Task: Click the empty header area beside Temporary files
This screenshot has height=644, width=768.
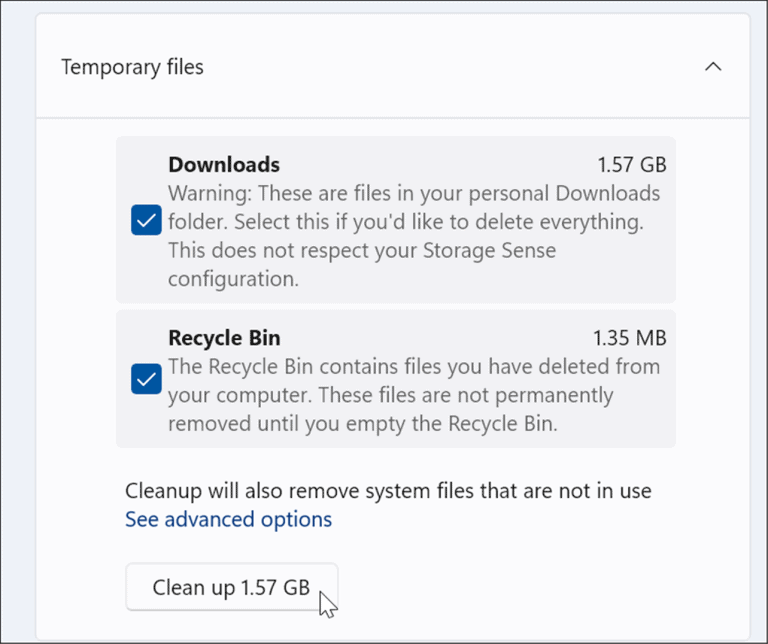Action: point(450,67)
